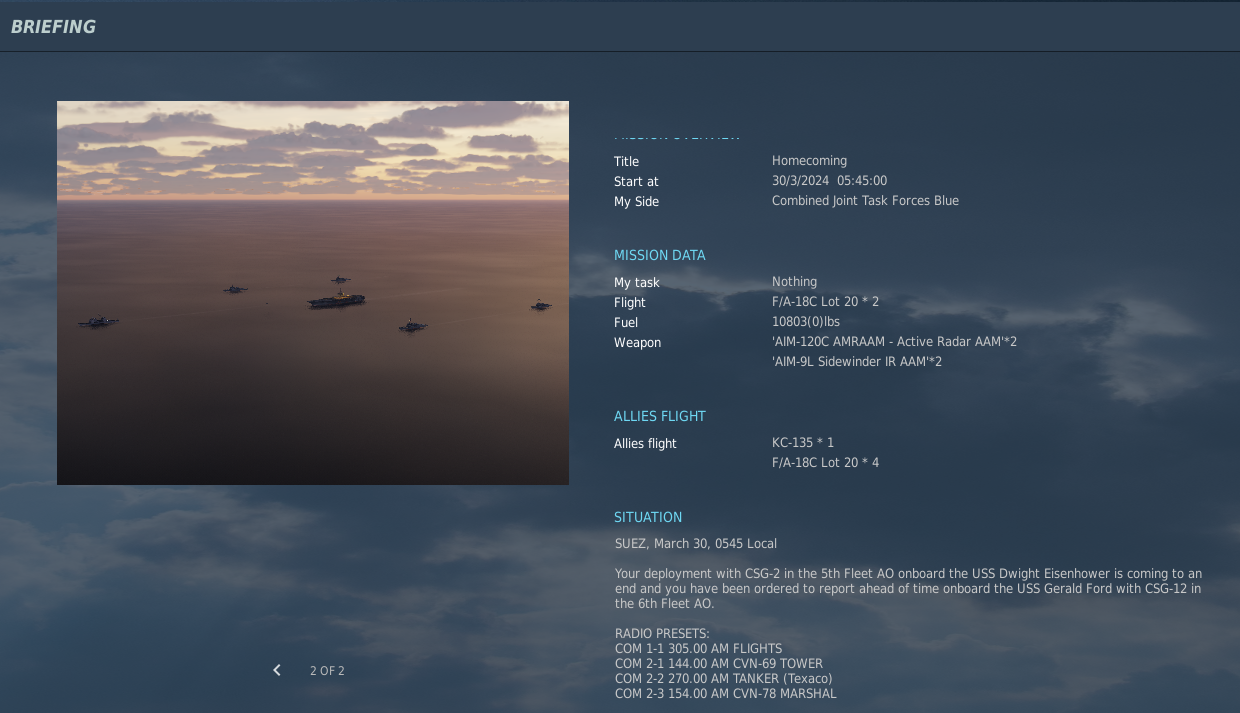
Task: Select the MISSION DATA section header
Action: coord(659,256)
